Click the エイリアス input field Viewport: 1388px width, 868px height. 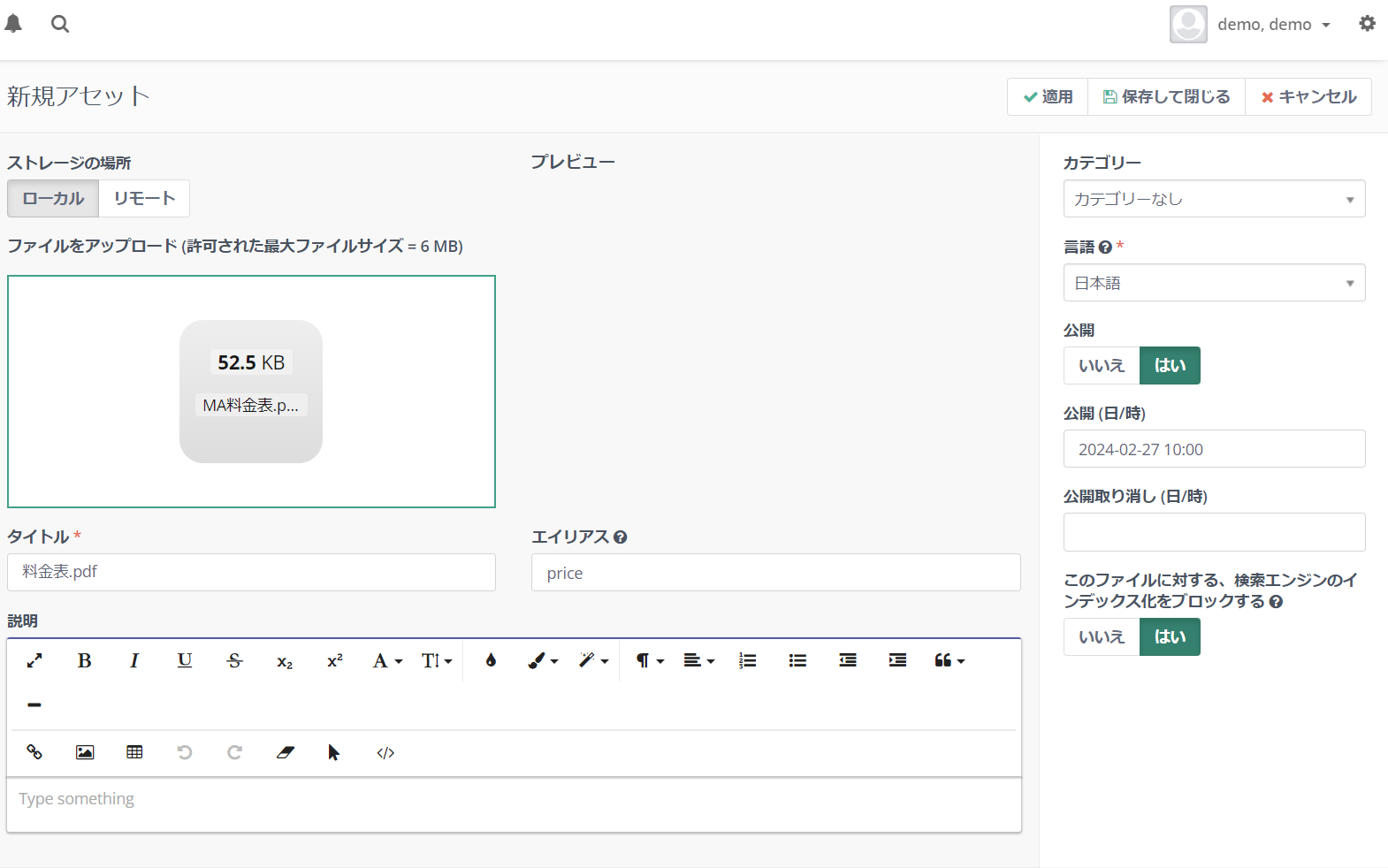[775, 573]
